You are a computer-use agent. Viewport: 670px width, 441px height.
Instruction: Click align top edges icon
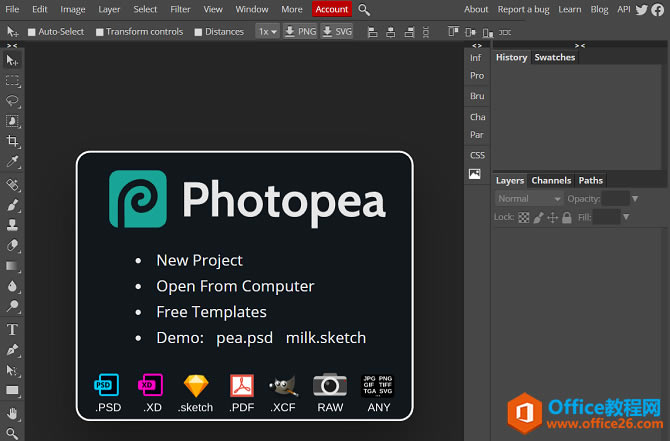point(453,32)
